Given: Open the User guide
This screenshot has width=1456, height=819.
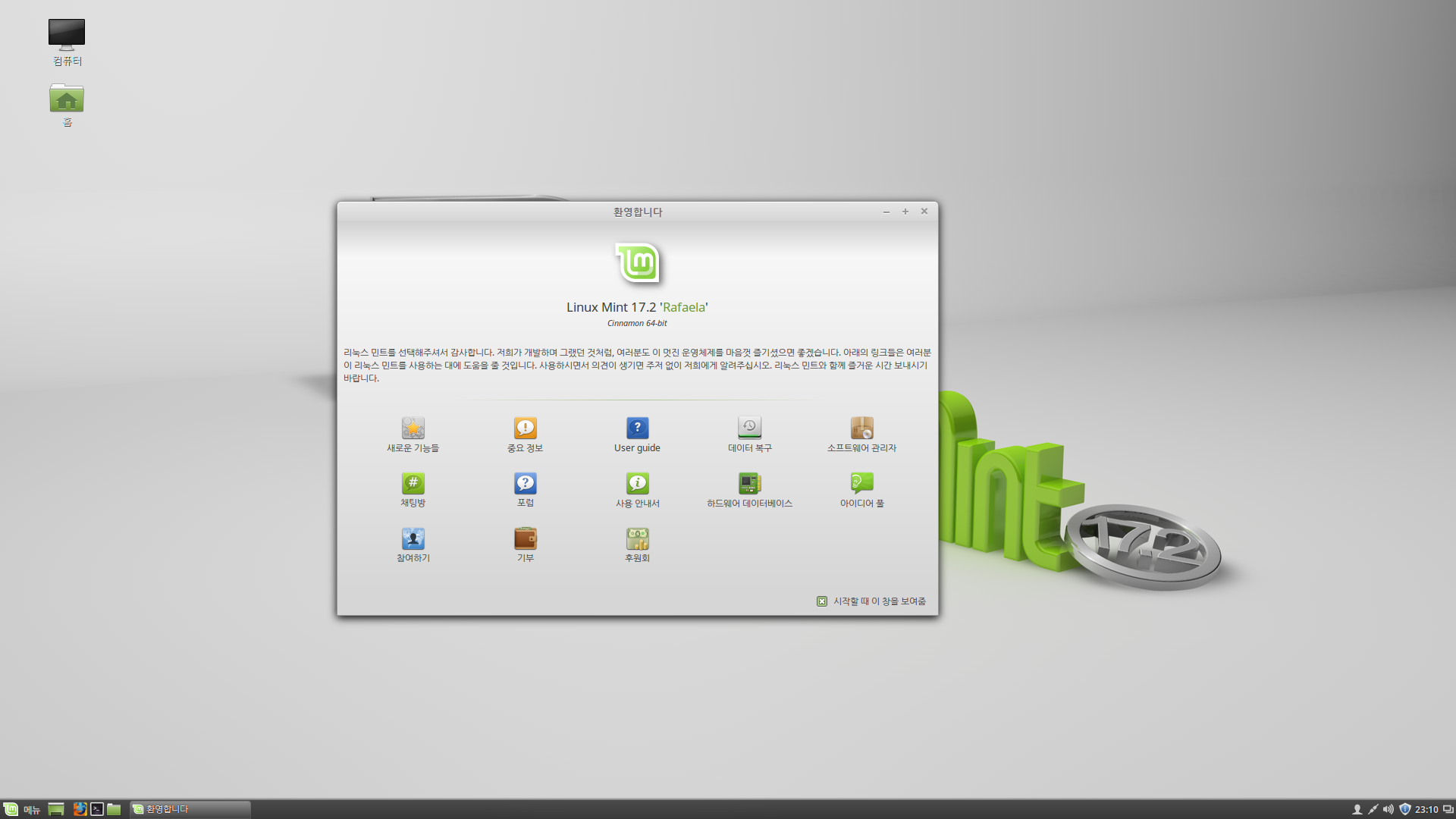Looking at the screenshot, I should (637, 435).
